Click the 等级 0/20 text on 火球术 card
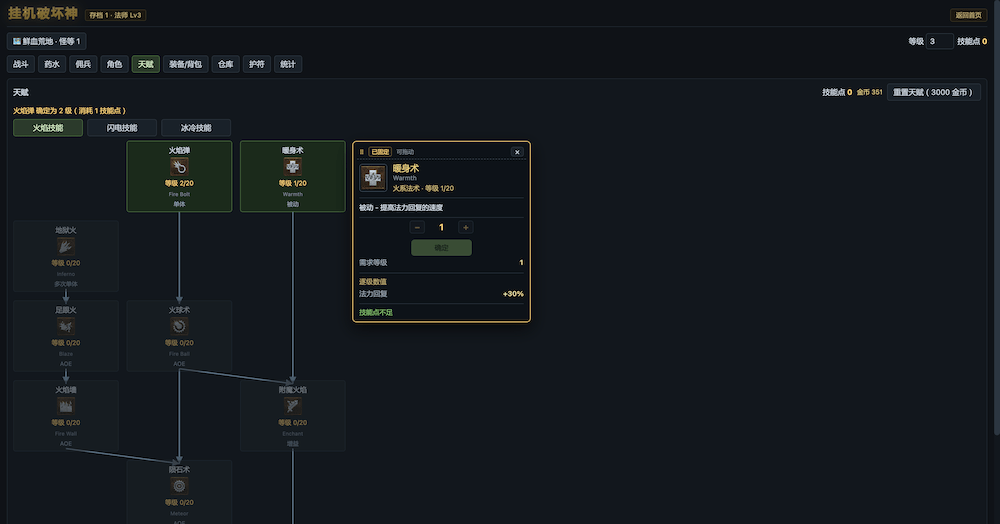The width and height of the screenshot is (1000, 524). [179, 342]
